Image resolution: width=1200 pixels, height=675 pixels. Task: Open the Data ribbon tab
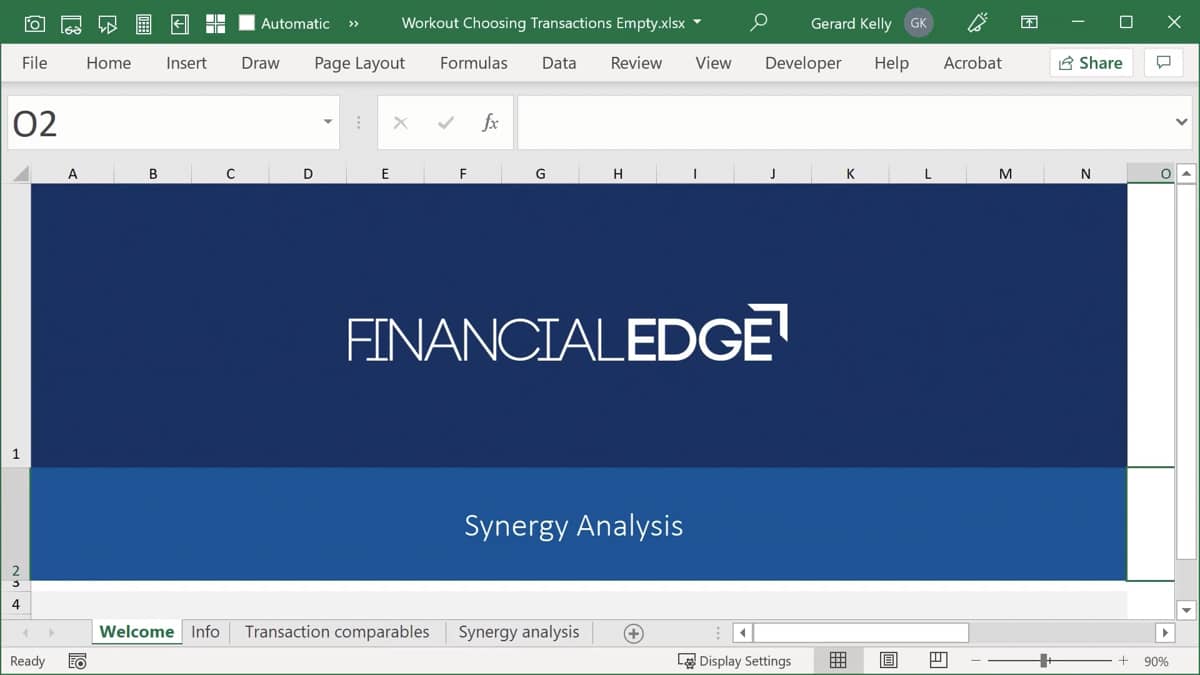(559, 63)
